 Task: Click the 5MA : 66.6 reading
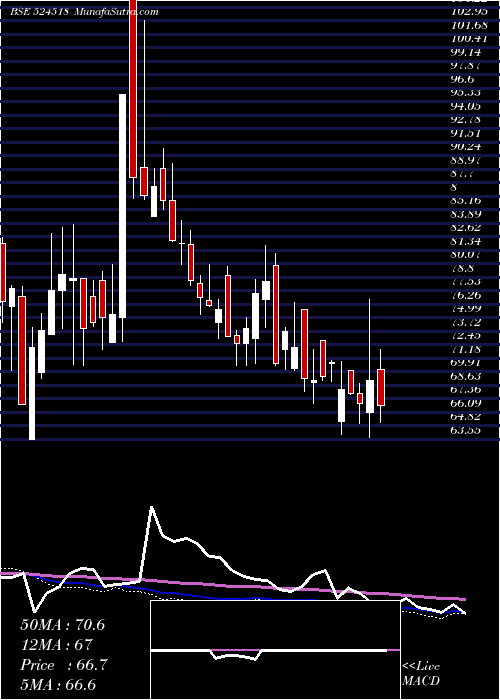[x=59, y=685]
